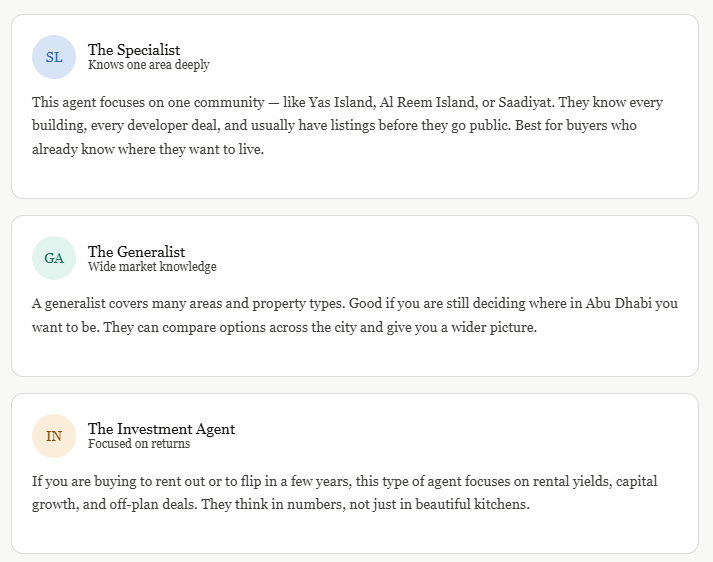713x562 pixels.
Task: Click the orange IN avatar icon
Action: [54, 436]
